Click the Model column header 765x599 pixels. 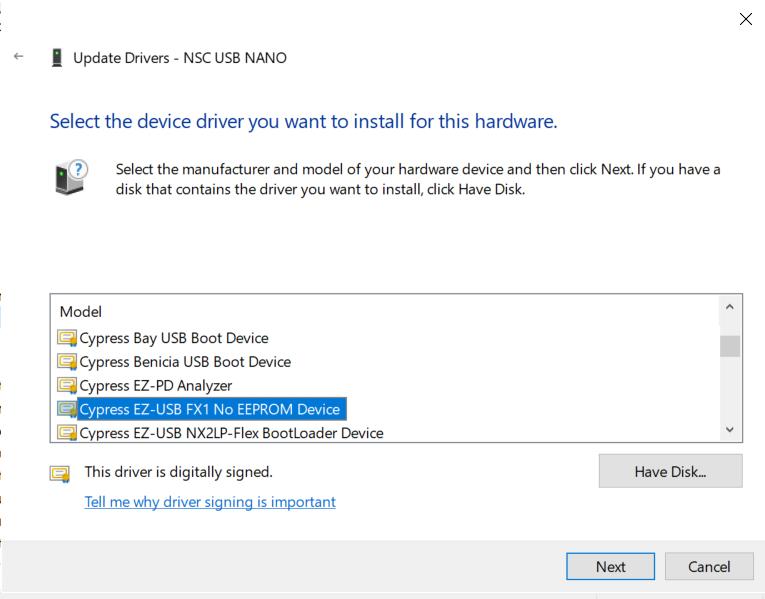click(x=81, y=312)
